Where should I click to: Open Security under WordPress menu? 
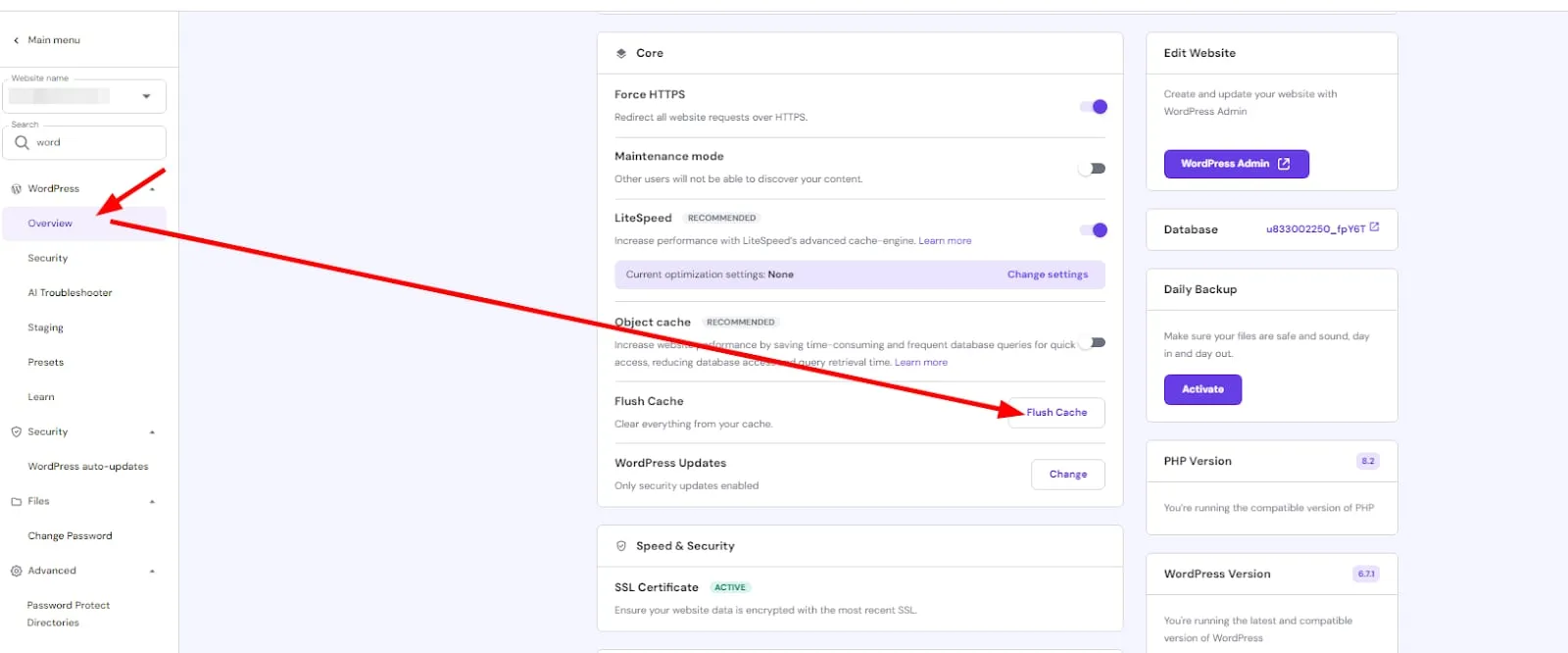click(48, 259)
